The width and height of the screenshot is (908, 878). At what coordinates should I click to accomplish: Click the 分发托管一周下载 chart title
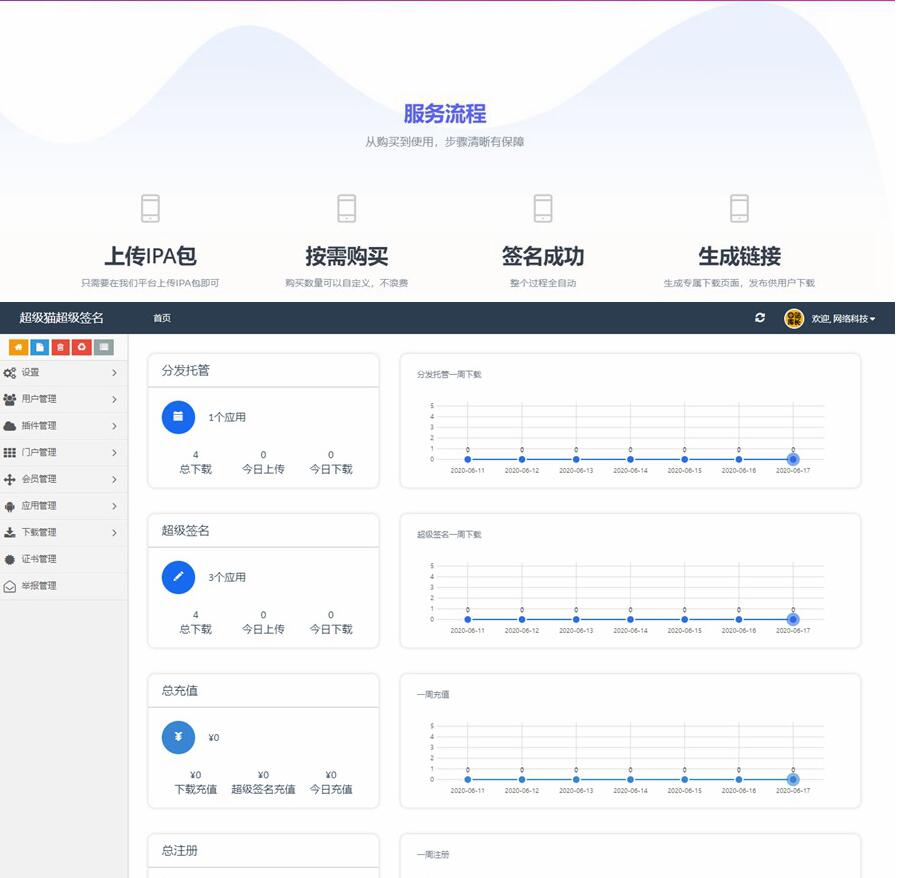pos(449,374)
